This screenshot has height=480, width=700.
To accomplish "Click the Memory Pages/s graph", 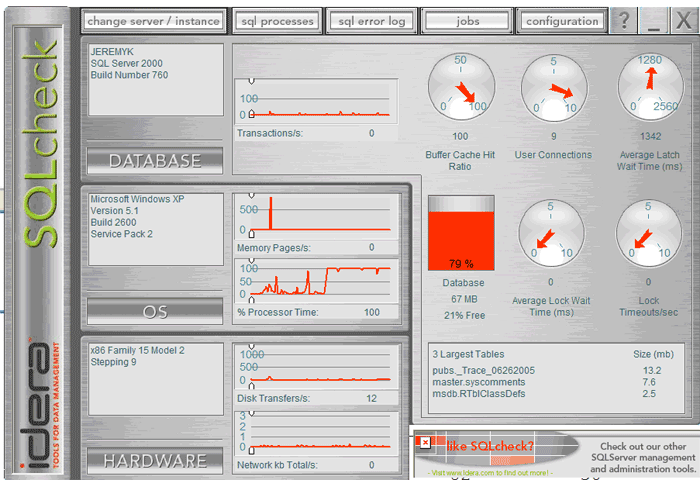I will 316,216.
